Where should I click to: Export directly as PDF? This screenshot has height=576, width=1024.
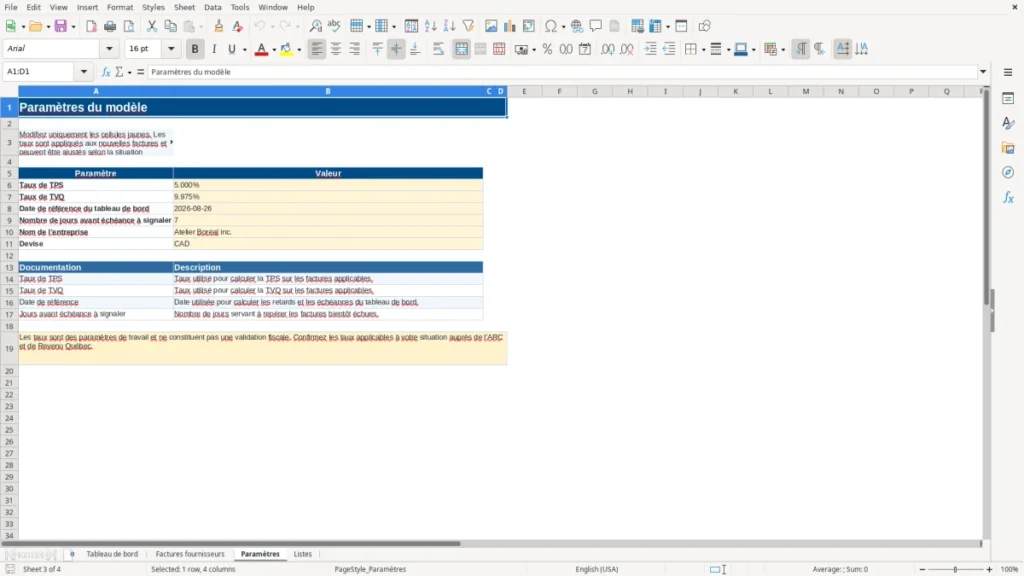point(91,26)
